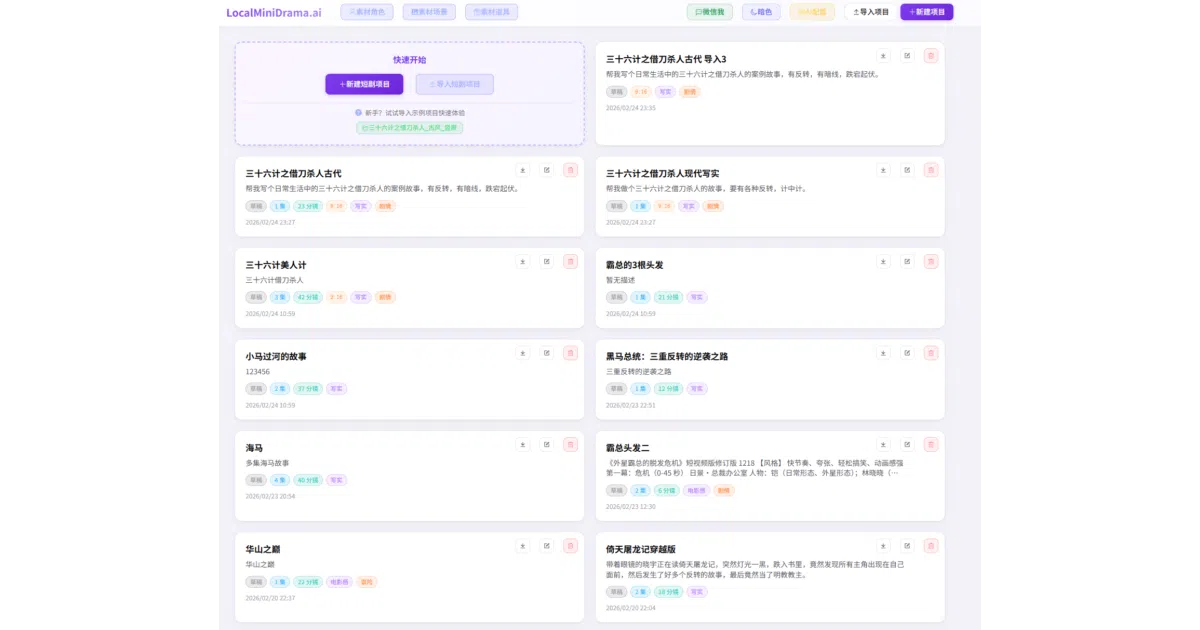
Task: Click delete icon on 三十六计之借刀杀人古代 card
Action: click(x=571, y=170)
